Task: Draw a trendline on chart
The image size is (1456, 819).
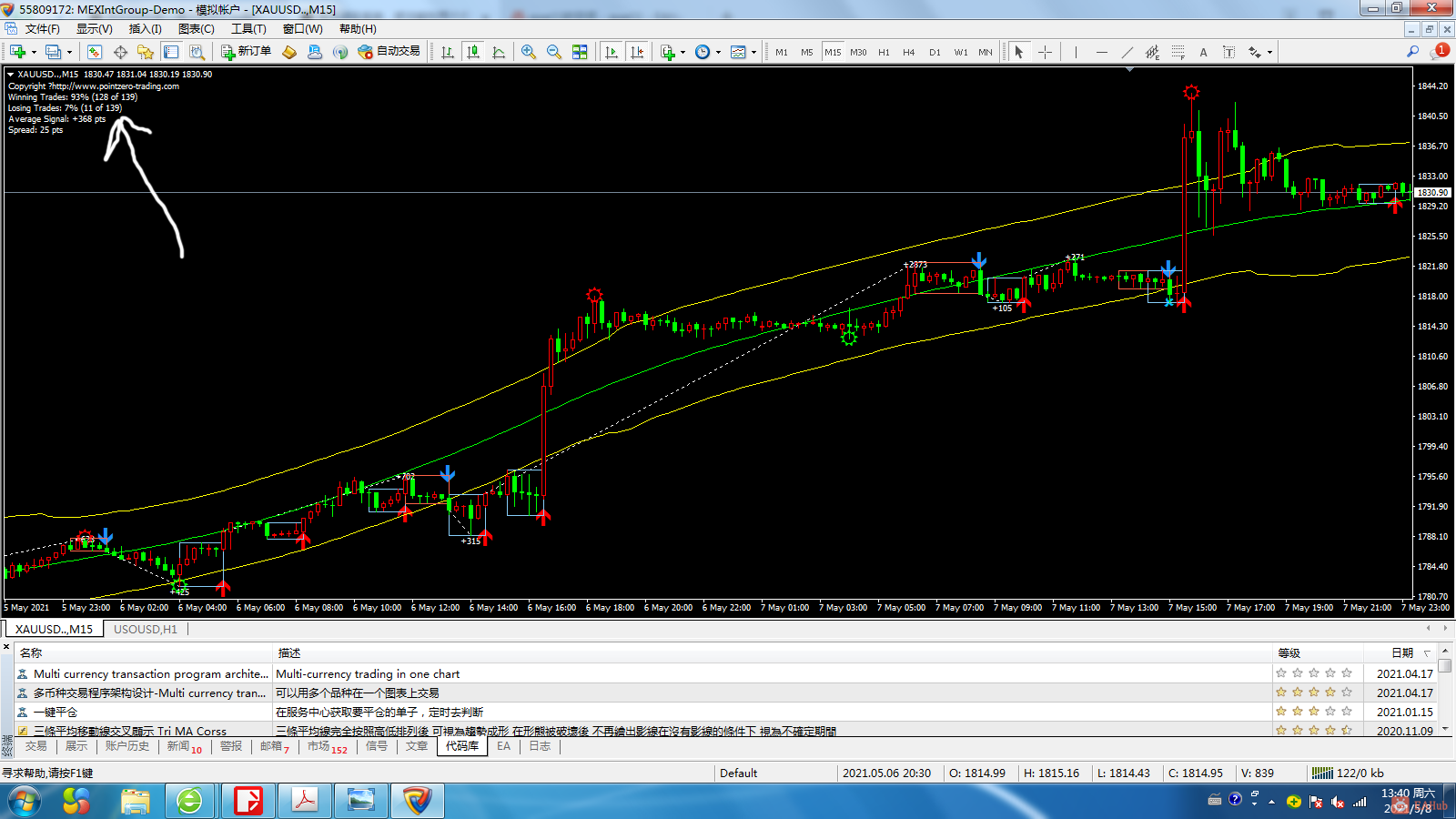Action: click(x=1127, y=52)
